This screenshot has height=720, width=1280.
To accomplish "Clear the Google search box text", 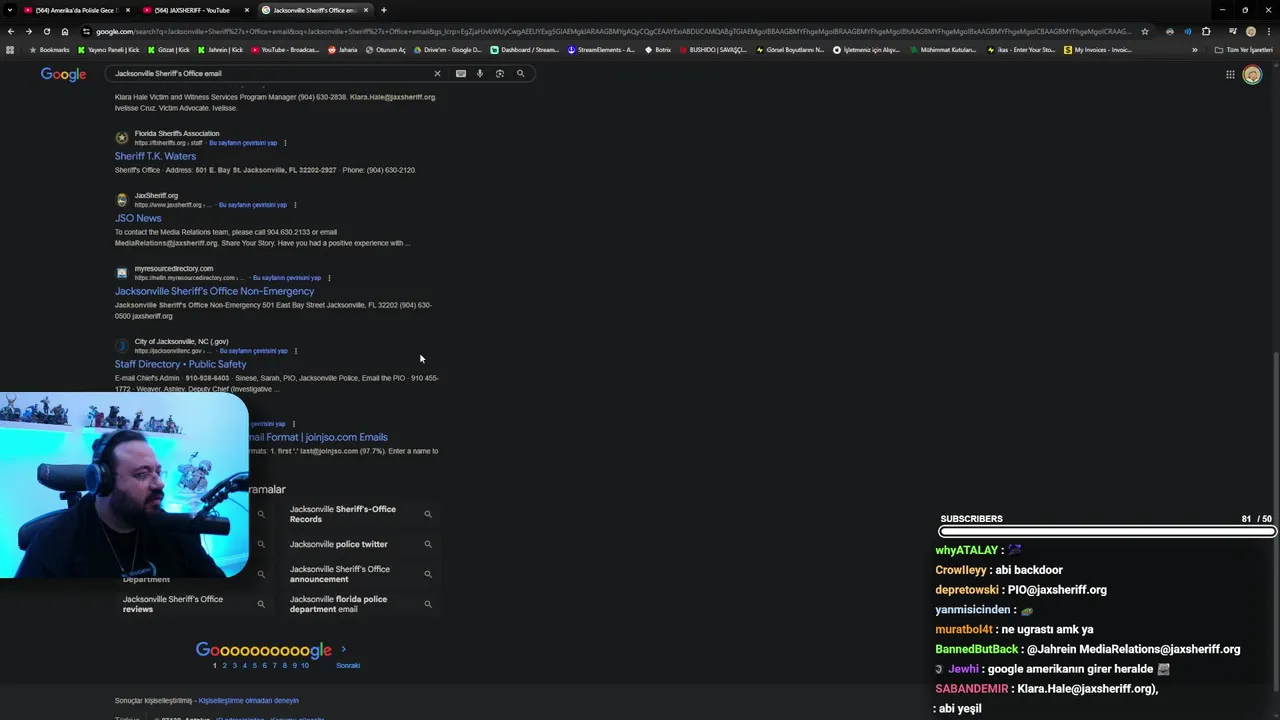I will 437,73.
